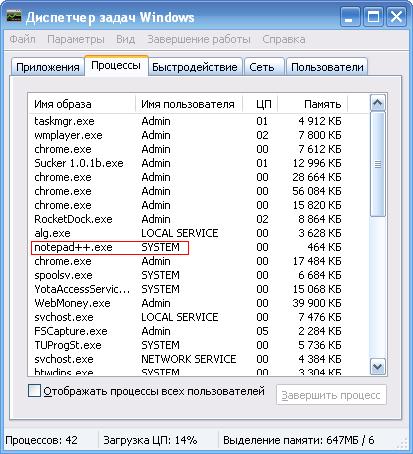Click the scrollbar up arrow
Viewport: 413px width, 454px height.
pyautogui.click(x=378, y=102)
